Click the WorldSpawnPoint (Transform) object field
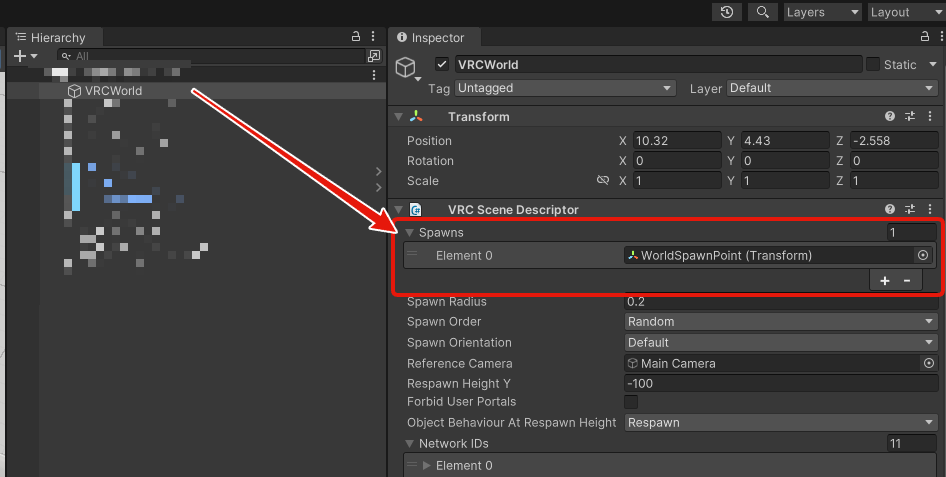 click(x=769, y=255)
